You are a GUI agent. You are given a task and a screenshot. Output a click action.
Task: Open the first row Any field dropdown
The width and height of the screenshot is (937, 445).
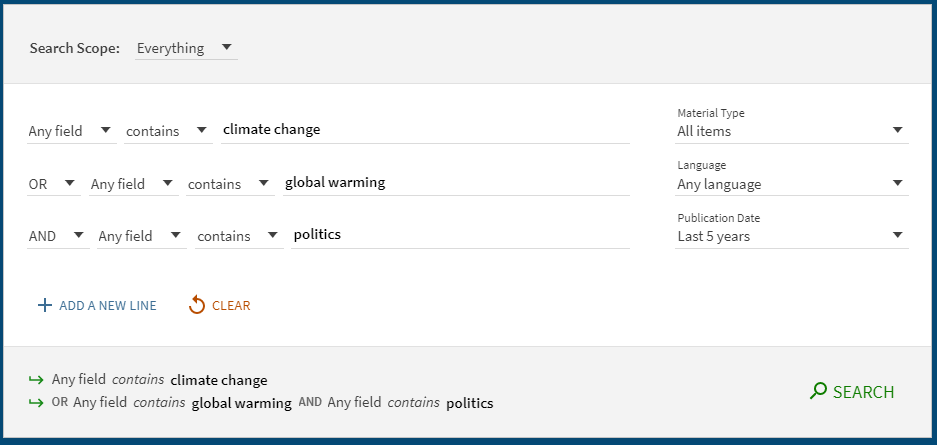pyautogui.click(x=69, y=130)
